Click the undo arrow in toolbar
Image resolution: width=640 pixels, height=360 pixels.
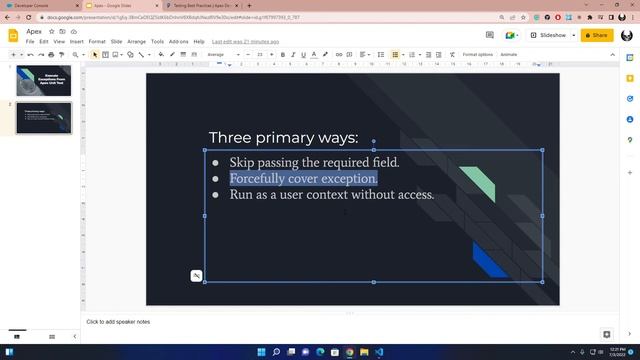point(30,54)
